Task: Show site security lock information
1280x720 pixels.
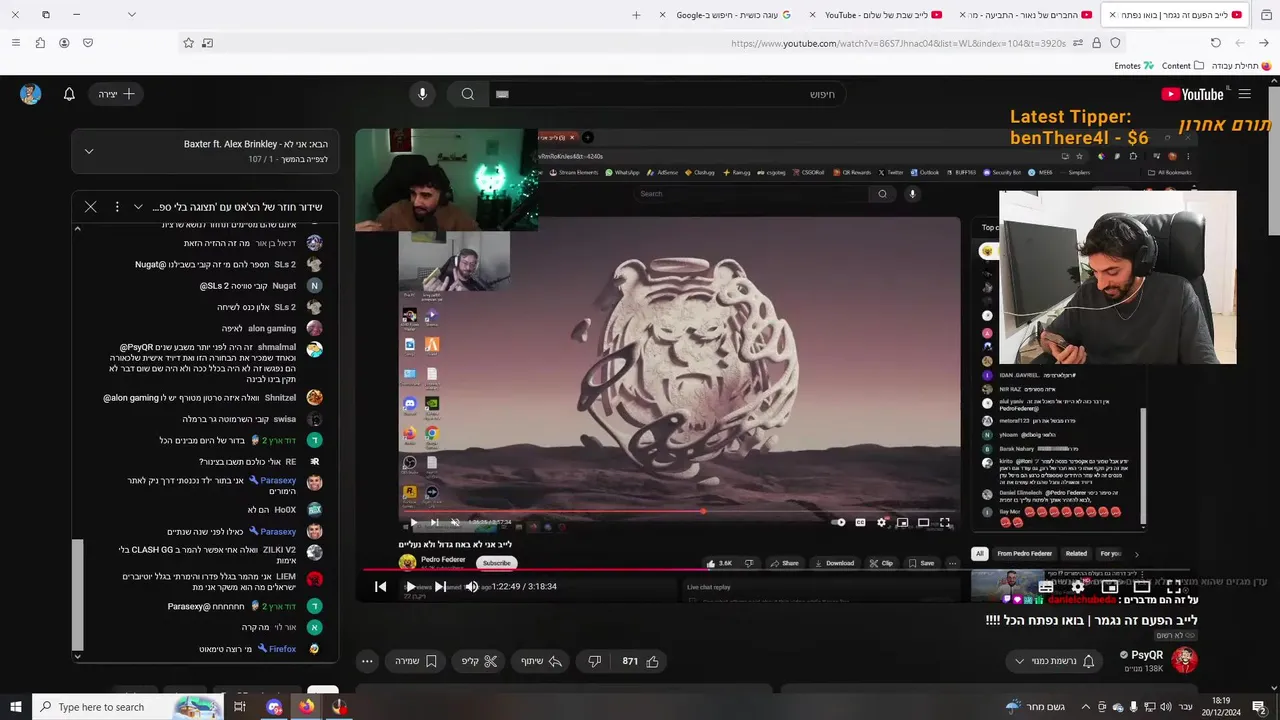Action: (1097, 43)
